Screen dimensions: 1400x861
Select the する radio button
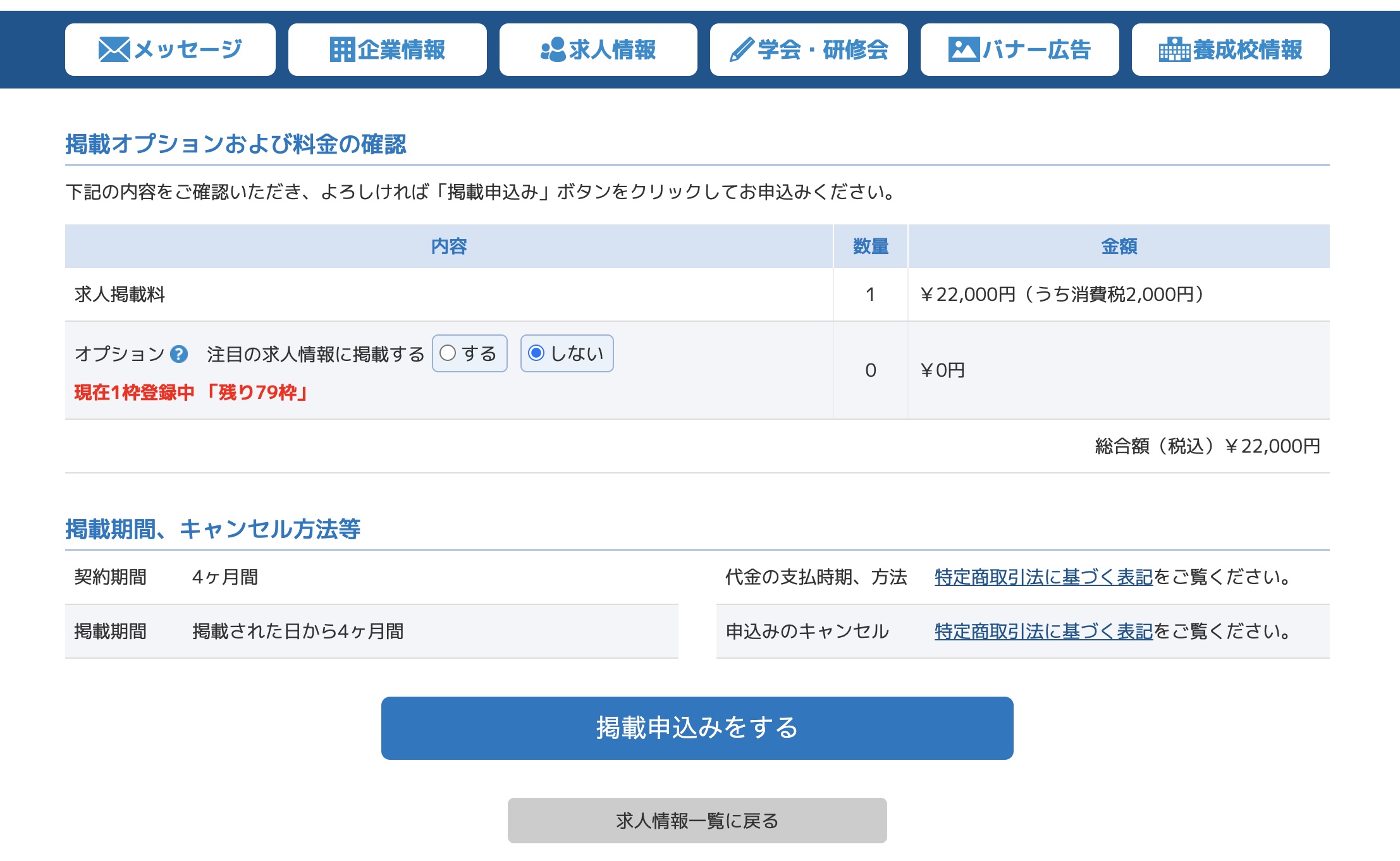click(x=448, y=353)
